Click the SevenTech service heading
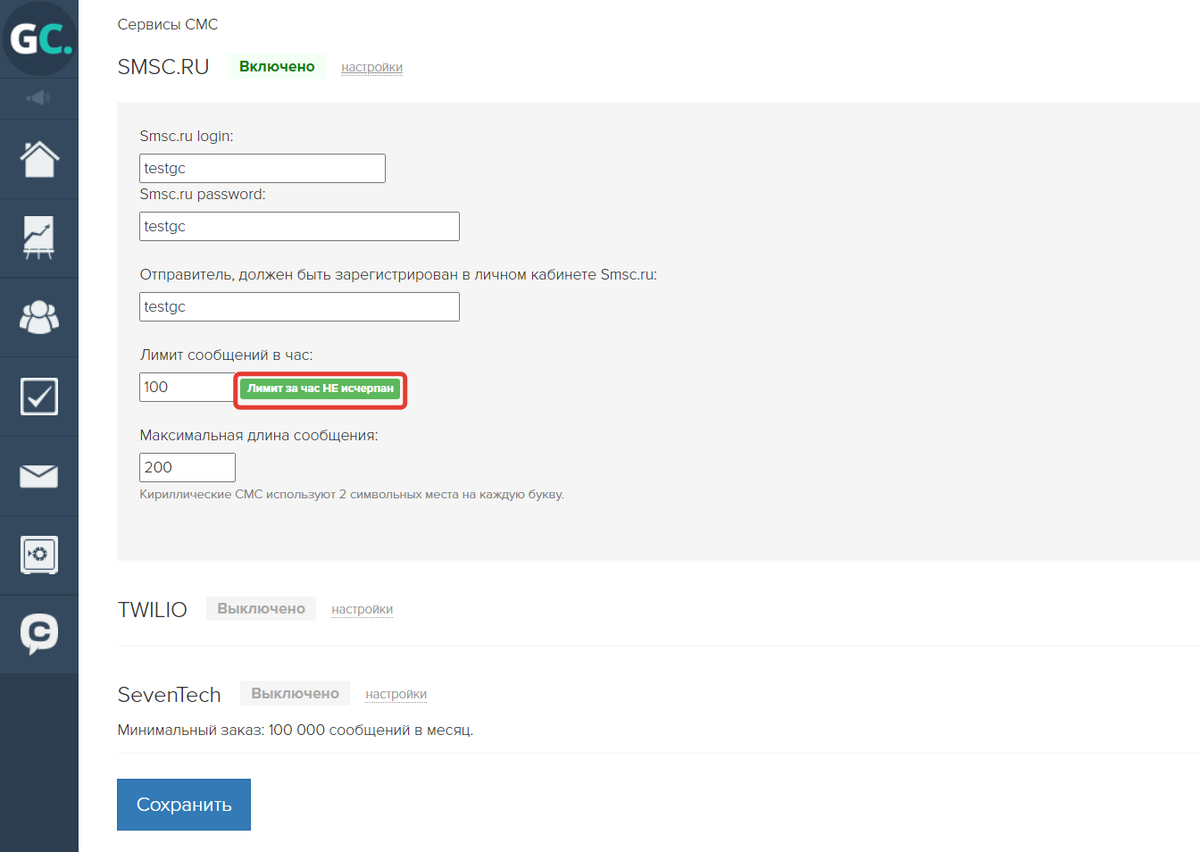The height and width of the screenshot is (852, 1200). pos(169,695)
